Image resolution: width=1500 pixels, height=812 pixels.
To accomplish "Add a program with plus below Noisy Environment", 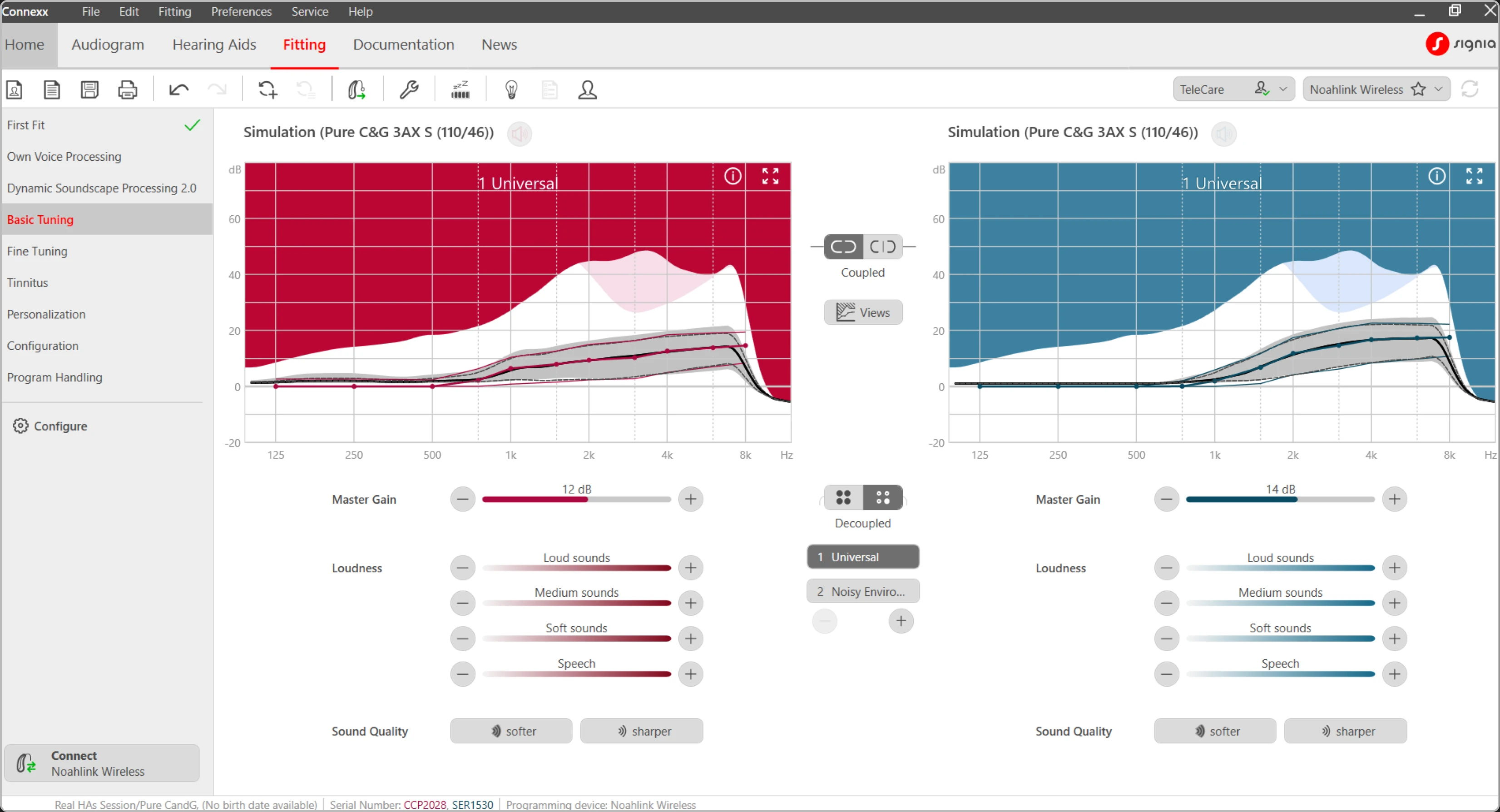I will 901,622.
